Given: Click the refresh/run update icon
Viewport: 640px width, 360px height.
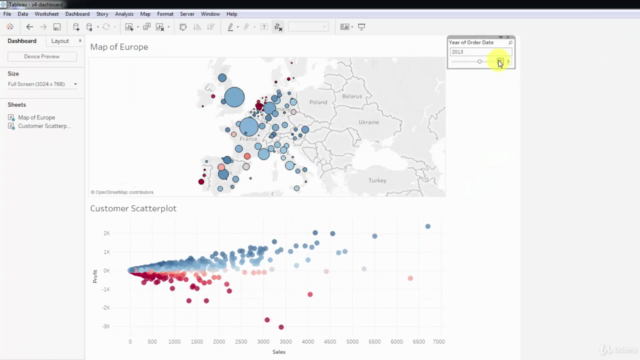Looking at the screenshot, I should tap(106, 27).
